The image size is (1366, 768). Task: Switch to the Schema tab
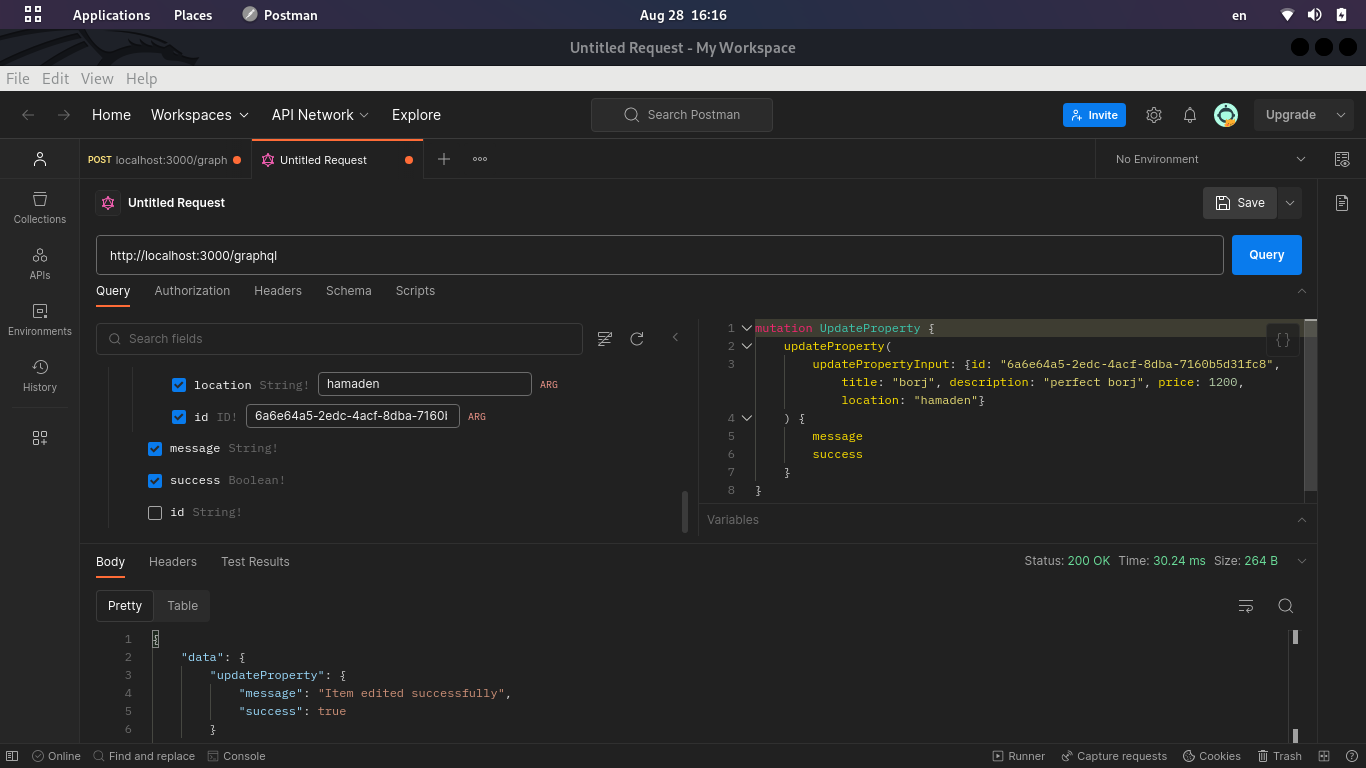[348, 291]
